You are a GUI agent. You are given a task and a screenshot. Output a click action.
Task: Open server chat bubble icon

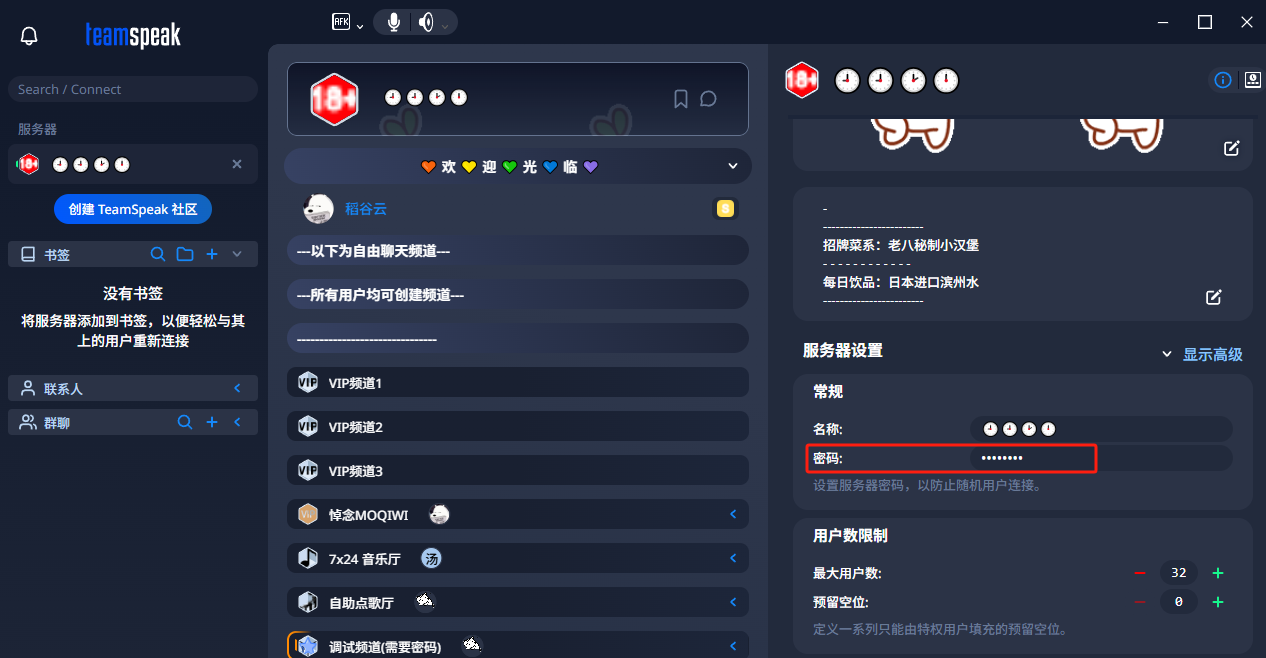coord(708,99)
